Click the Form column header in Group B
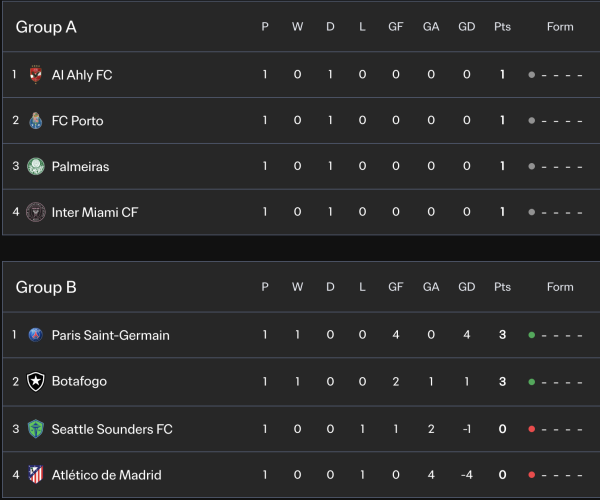Viewport: 600px width, 500px height. (x=560, y=287)
